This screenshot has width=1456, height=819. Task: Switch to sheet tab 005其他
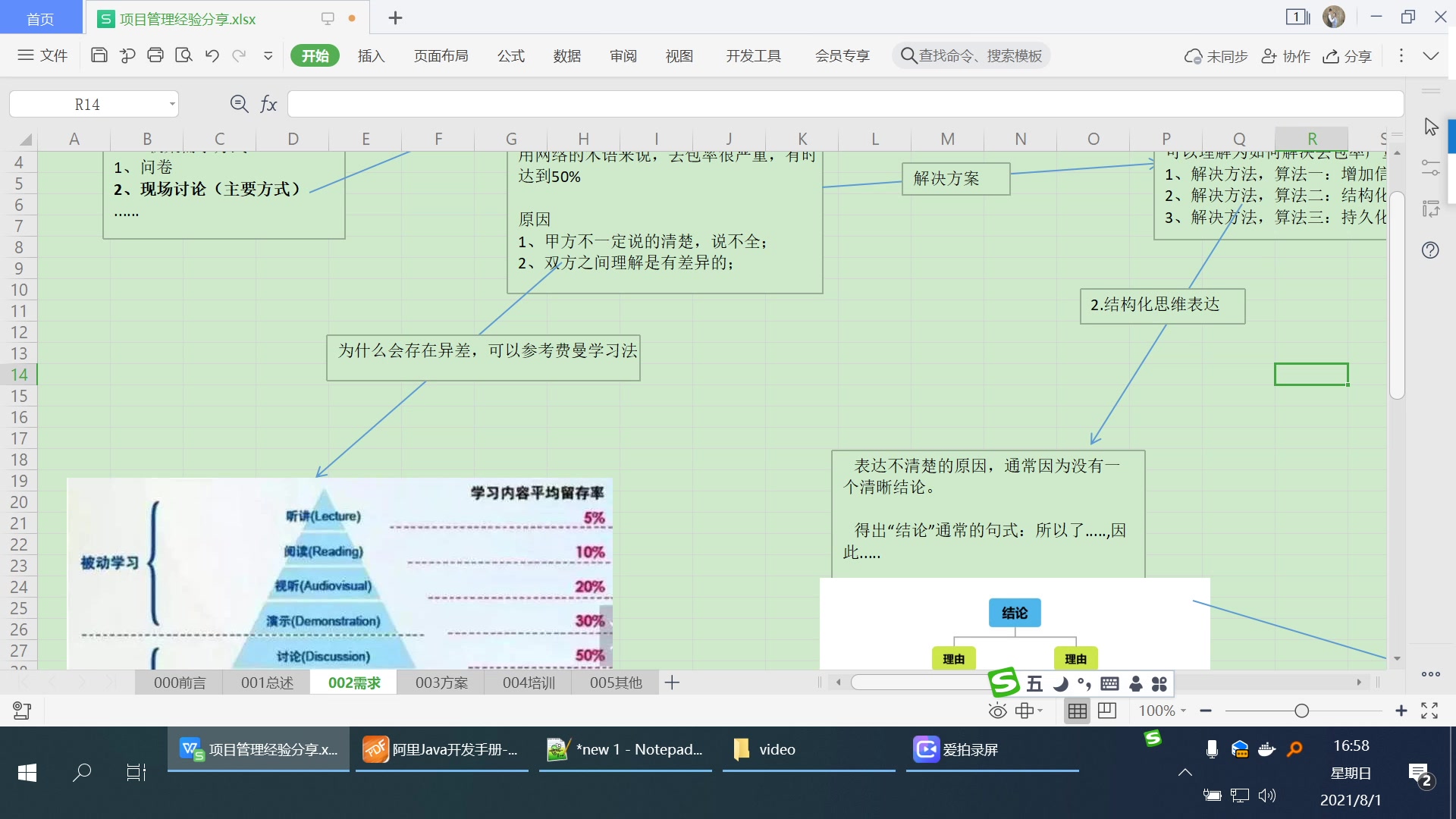[616, 682]
